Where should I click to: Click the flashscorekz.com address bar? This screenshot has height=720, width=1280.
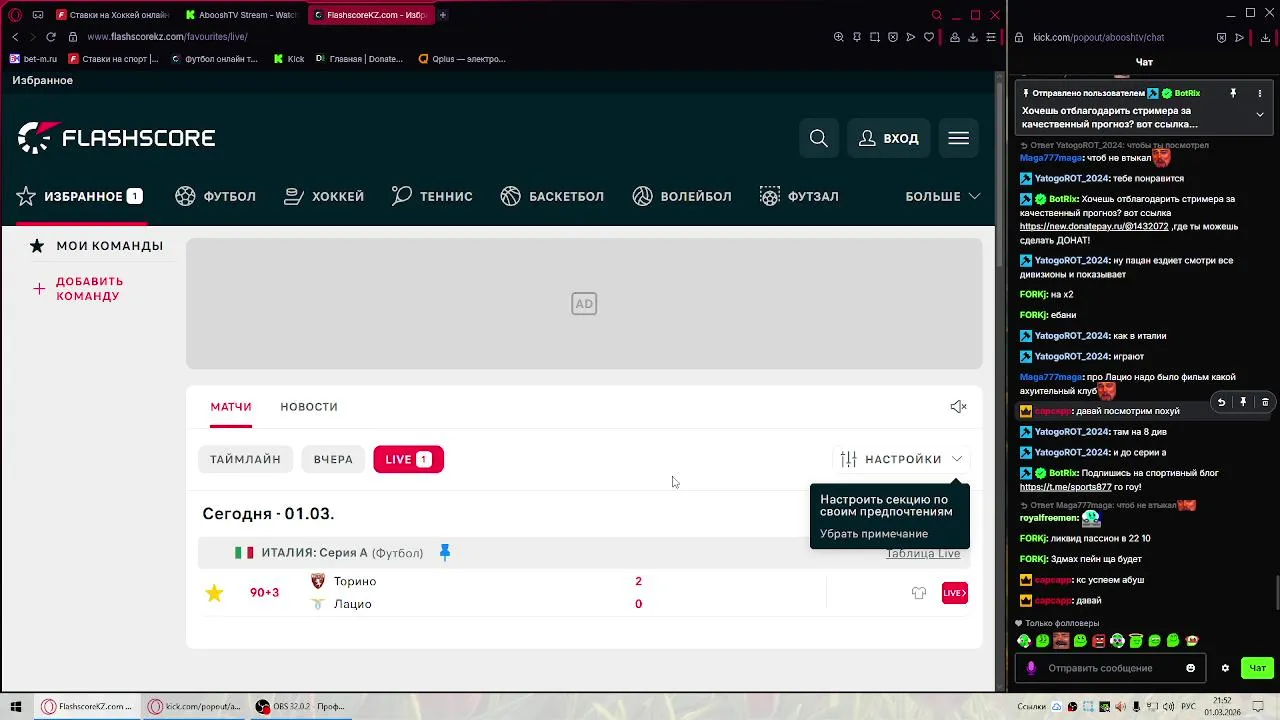(167, 37)
